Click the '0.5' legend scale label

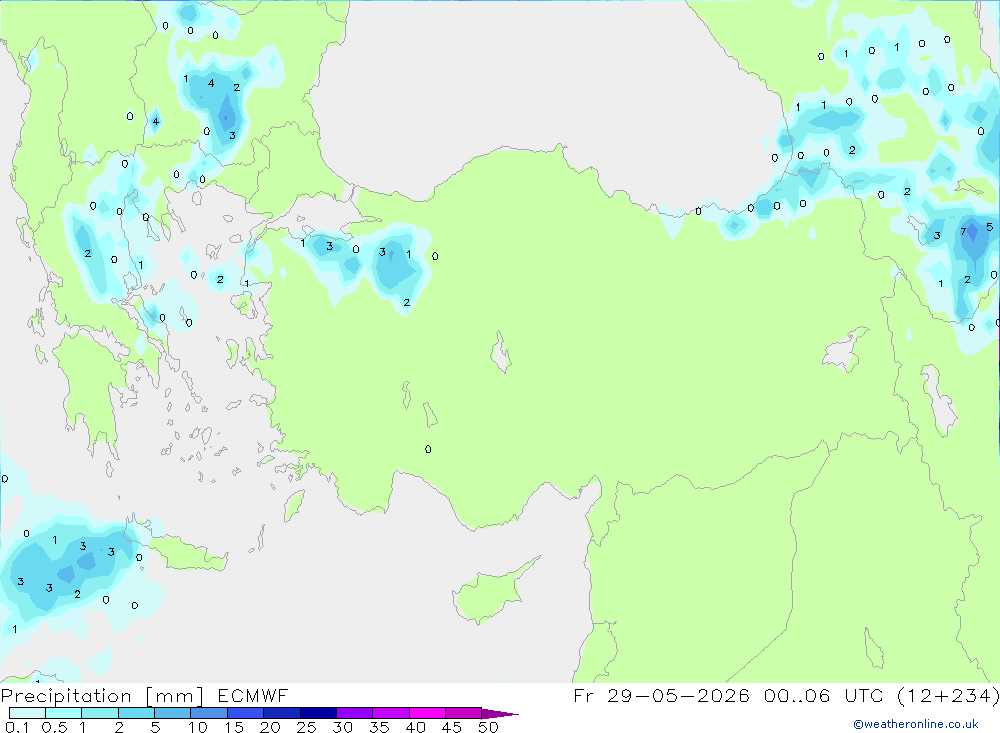point(54,727)
